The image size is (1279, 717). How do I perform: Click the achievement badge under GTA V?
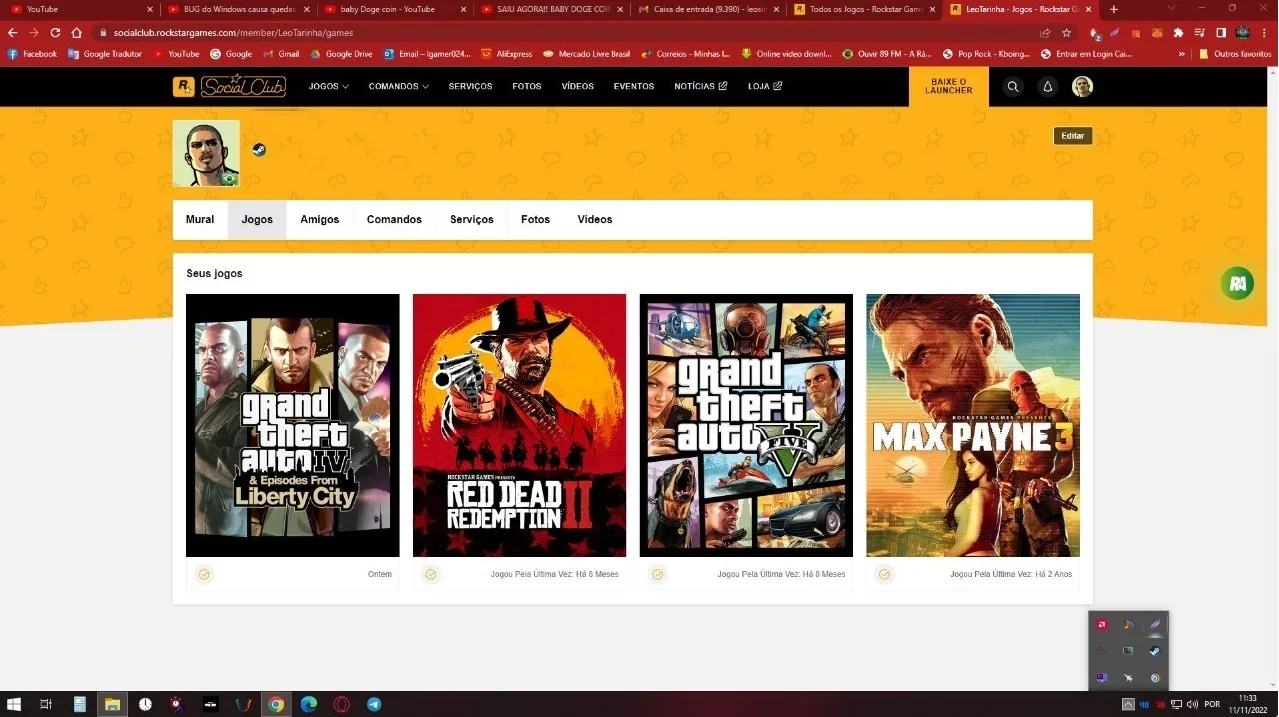657,575
